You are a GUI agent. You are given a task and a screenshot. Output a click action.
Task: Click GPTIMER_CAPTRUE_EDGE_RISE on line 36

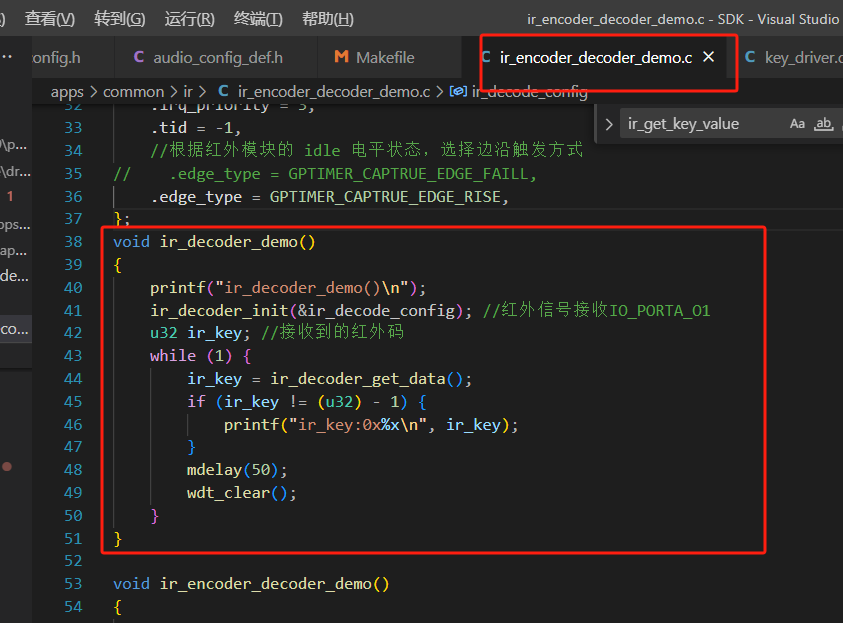click(385, 197)
